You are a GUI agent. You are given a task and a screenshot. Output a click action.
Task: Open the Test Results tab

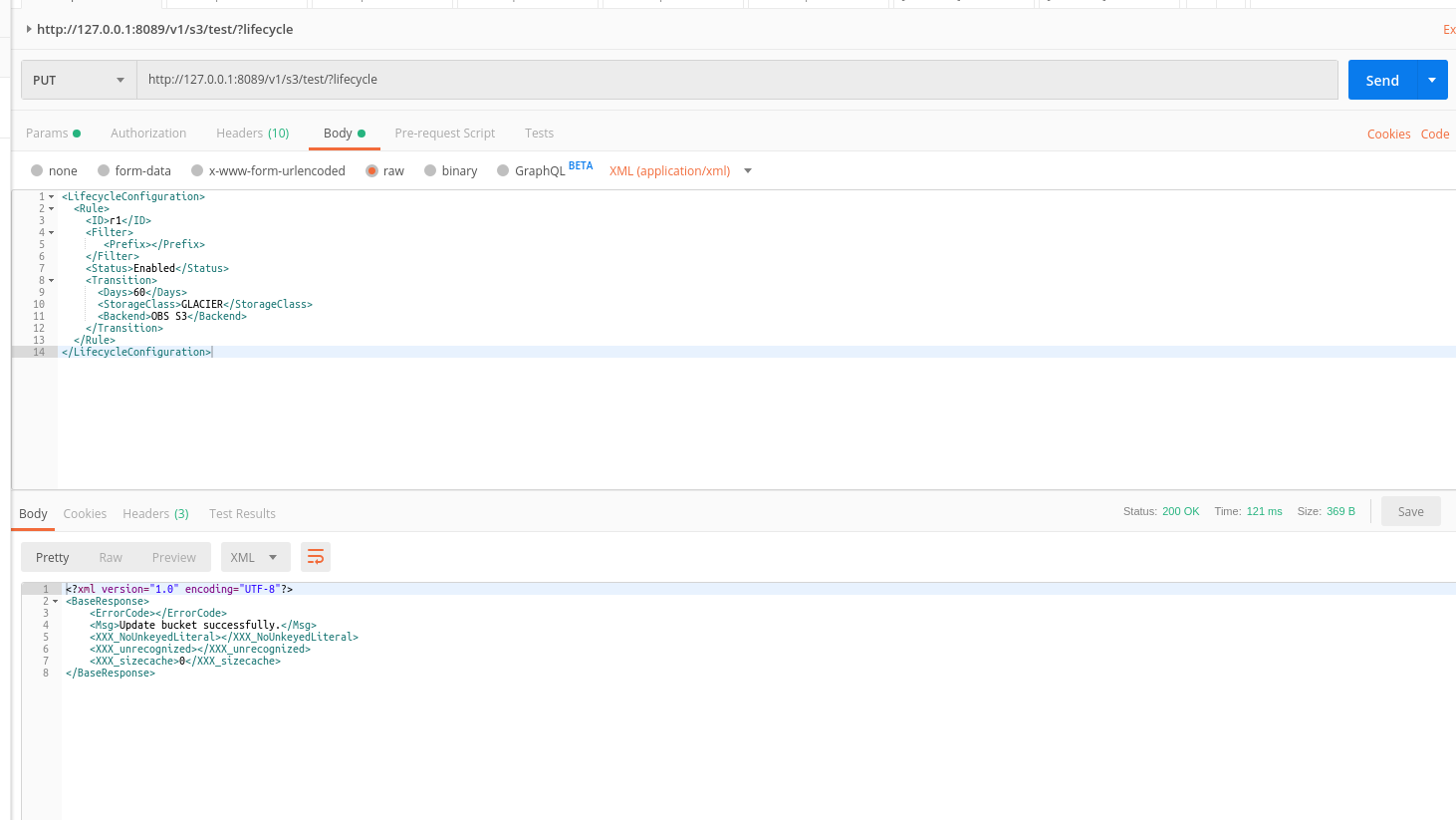click(242, 513)
